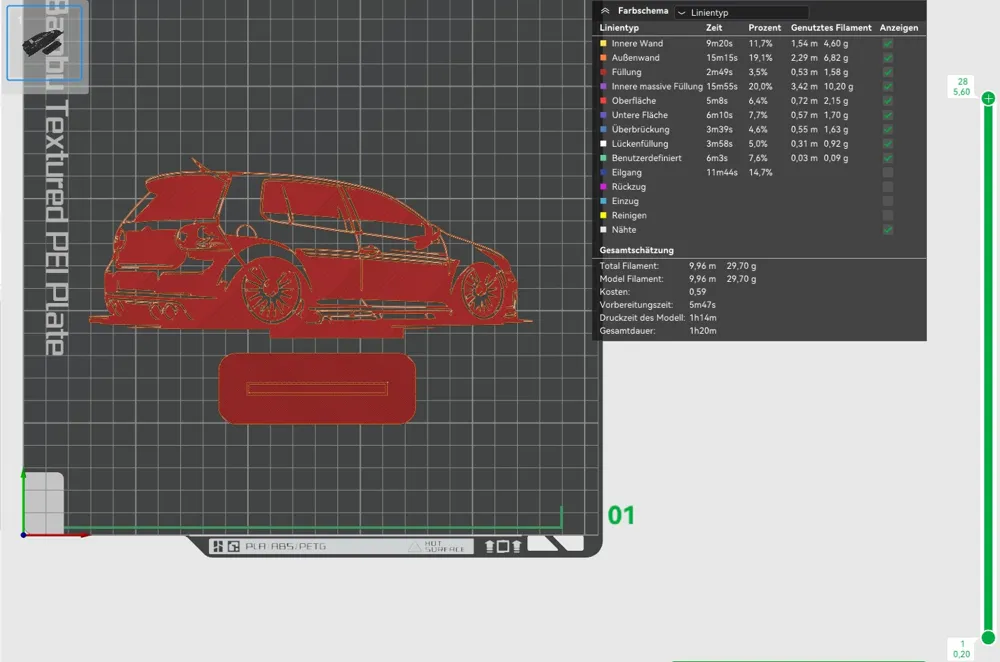Click the rightmost up-arrow icon on the plate edge
The image size is (1000, 662).
pos(517,545)
